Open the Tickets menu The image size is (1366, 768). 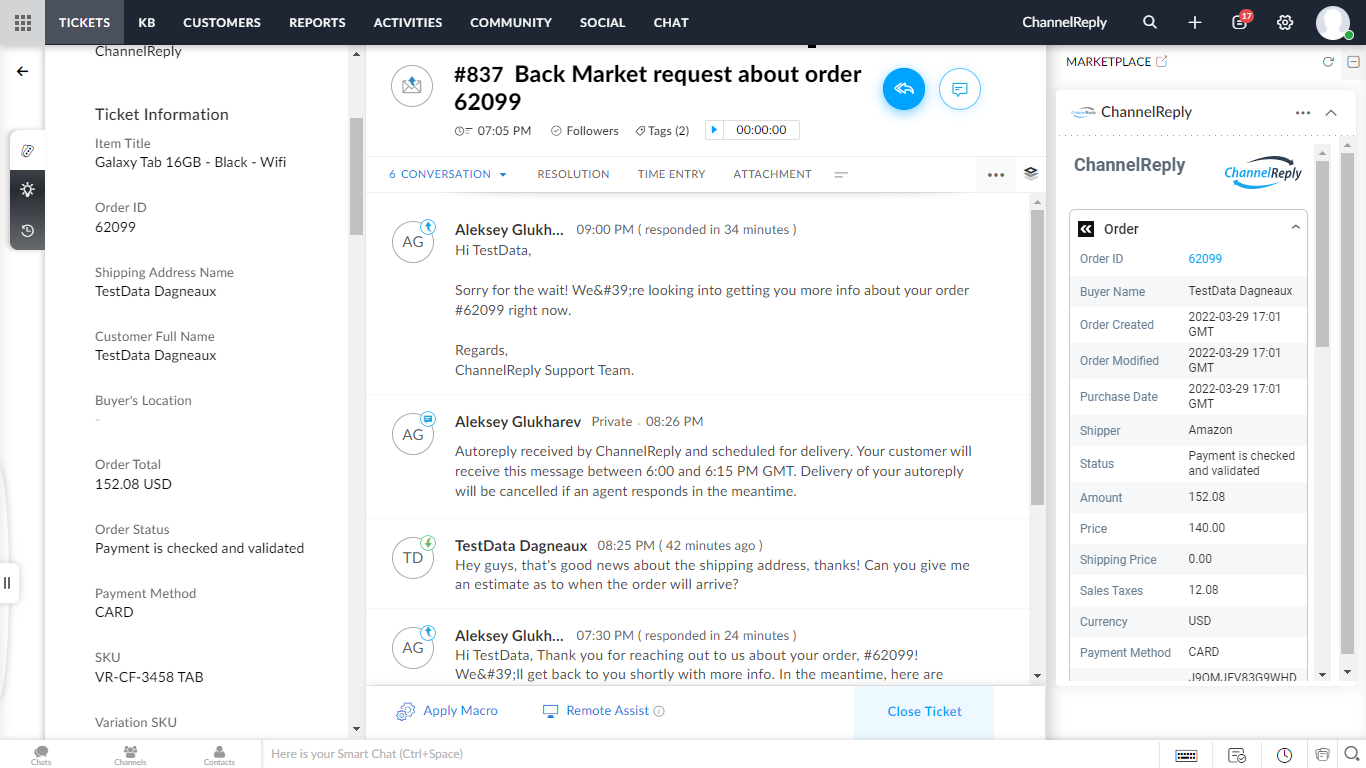84,22
